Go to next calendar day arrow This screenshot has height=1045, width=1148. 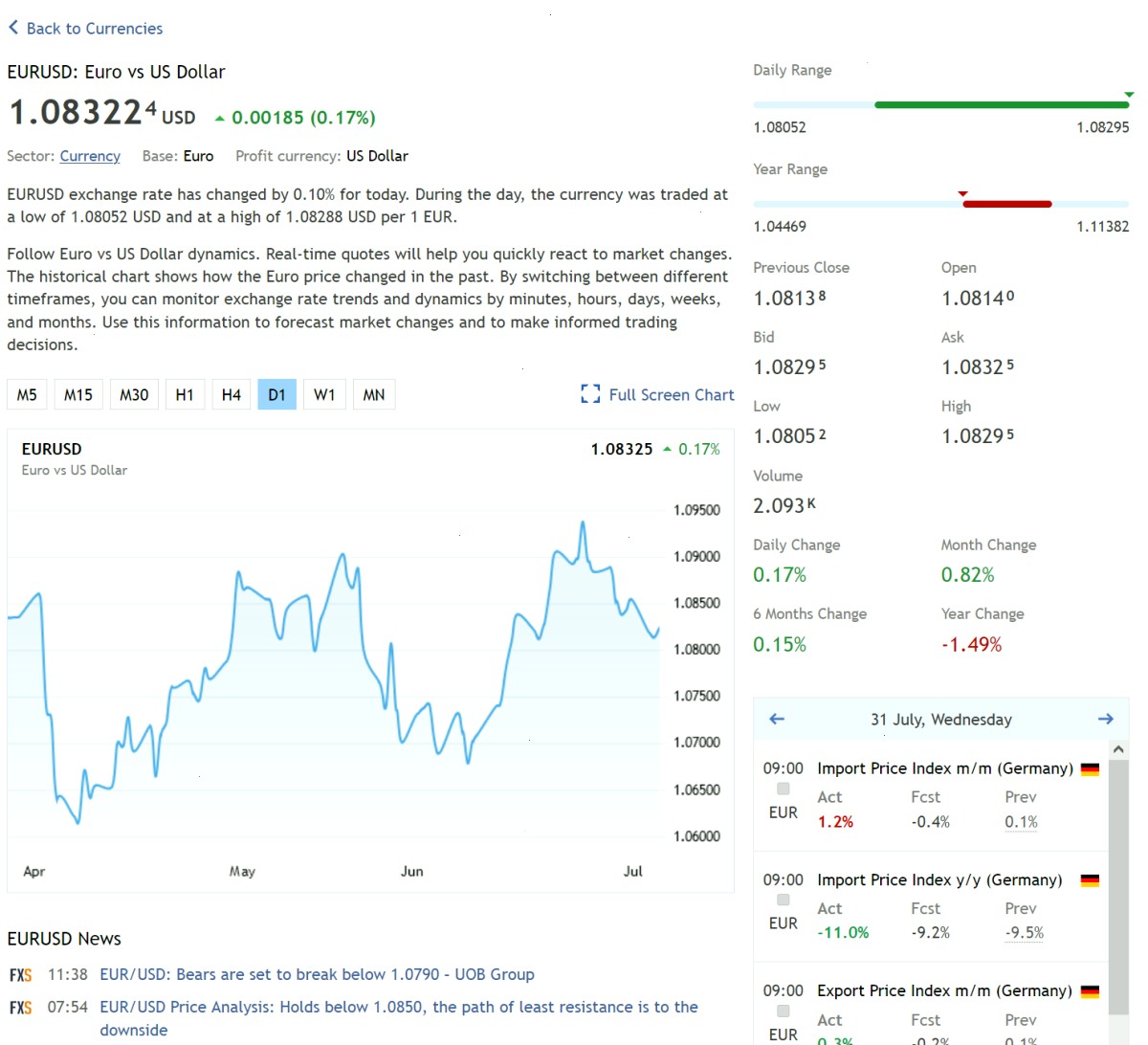1106,719
